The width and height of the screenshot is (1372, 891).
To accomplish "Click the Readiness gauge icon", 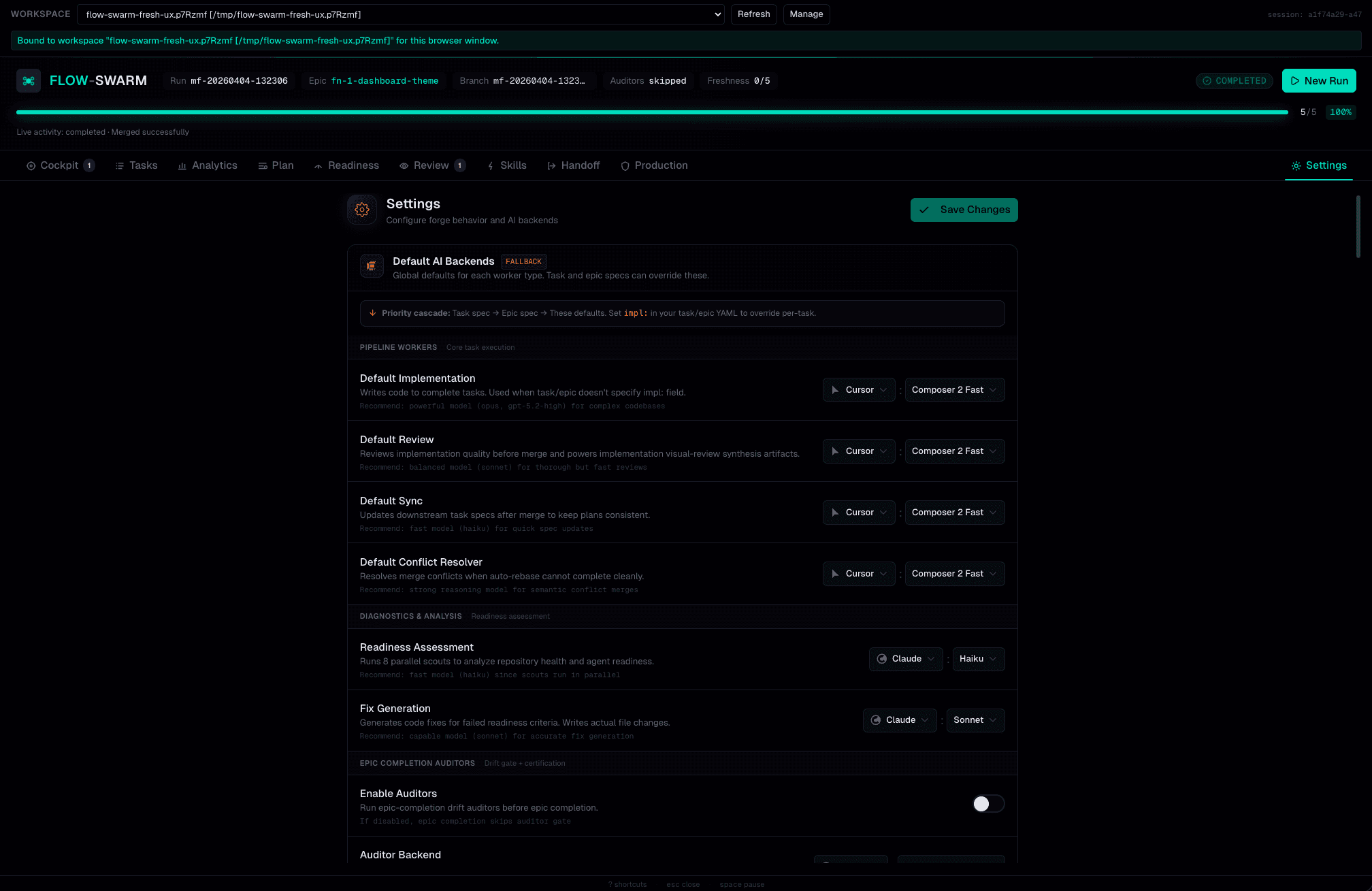I will click(x=318, y=166).
